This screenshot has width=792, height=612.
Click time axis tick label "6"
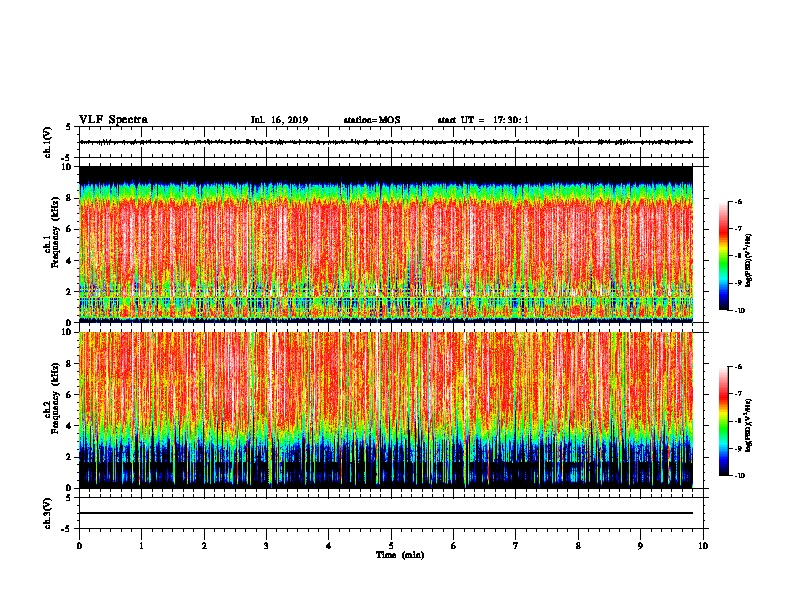tap(454, 546)
